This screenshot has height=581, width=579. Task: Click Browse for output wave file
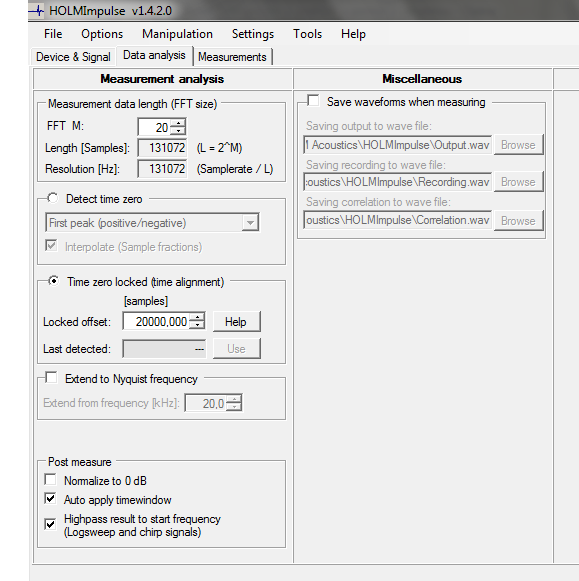(518, 145)
